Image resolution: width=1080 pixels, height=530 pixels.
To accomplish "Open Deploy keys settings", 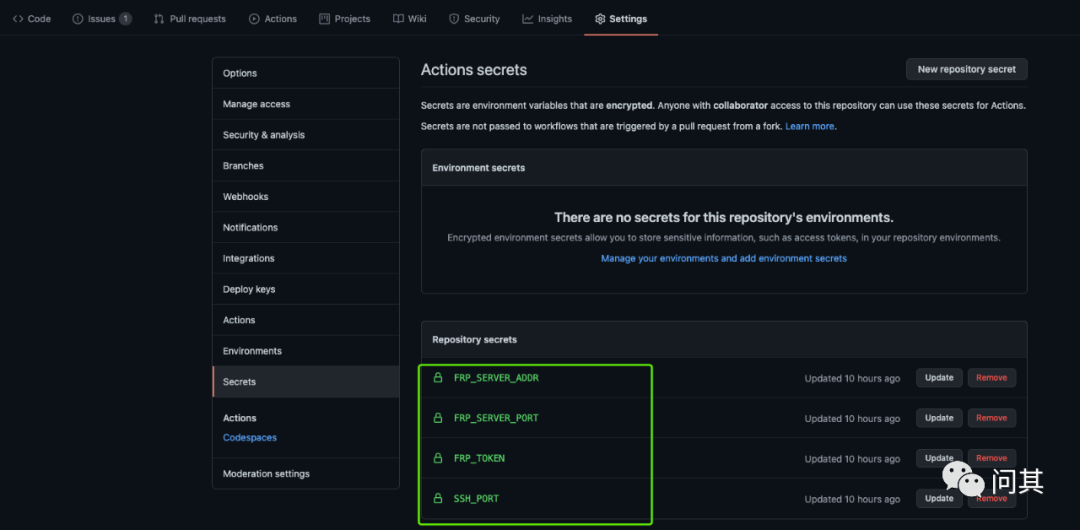I will point(306,289).
